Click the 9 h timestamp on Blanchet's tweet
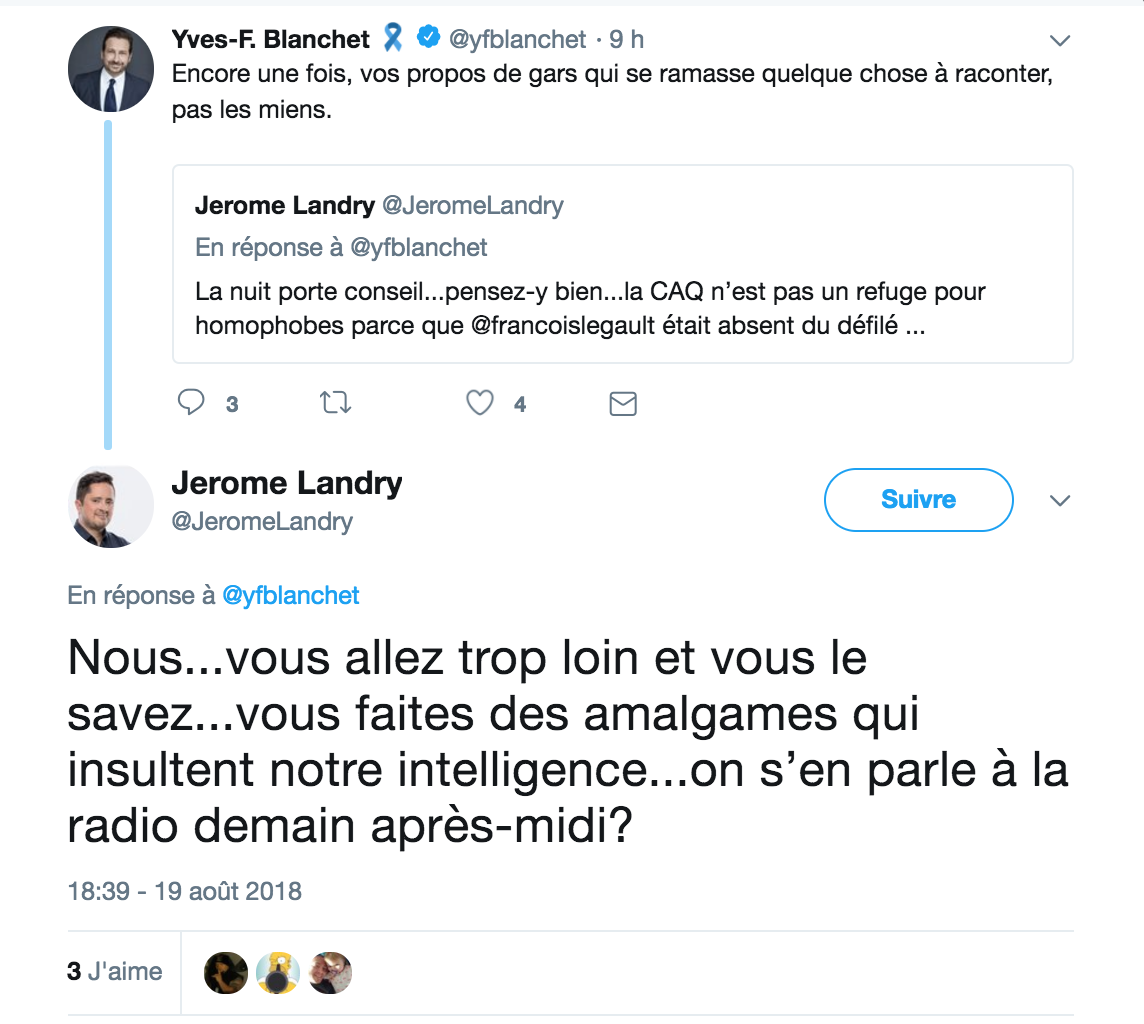Screen dimensions: 1144x1024 click(x=626, y=39)
